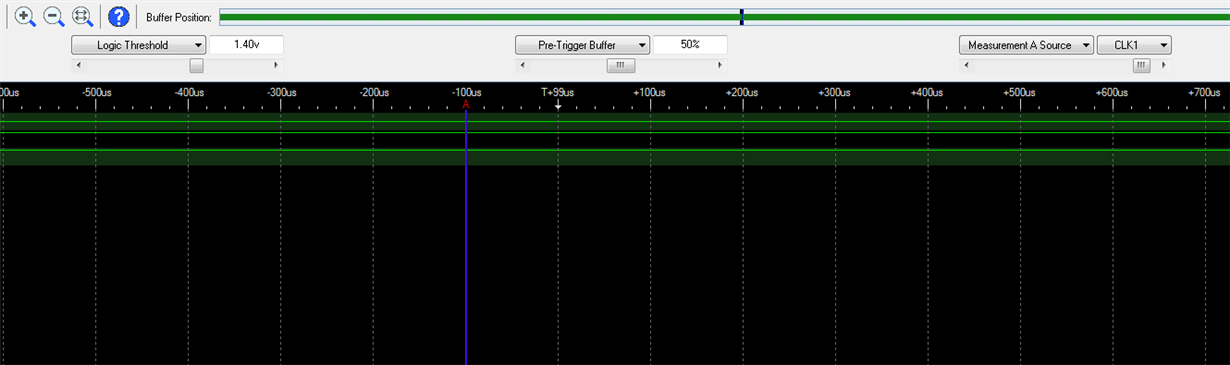Screen dimensions: 1230x365
Task: Click the Measurement source slider thumb
Action: (x=1141, y=66)
